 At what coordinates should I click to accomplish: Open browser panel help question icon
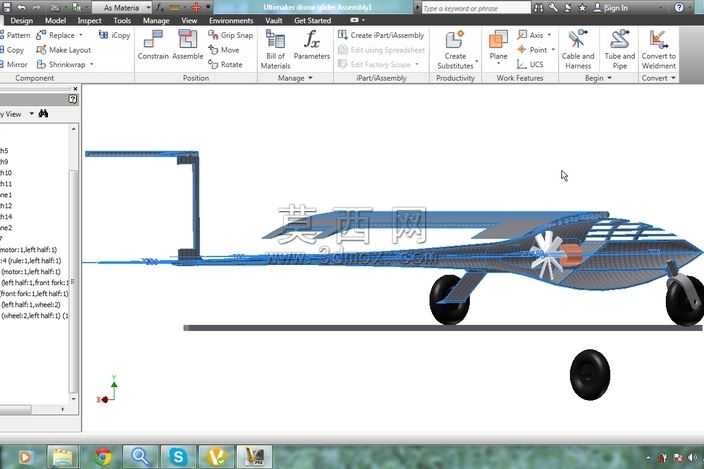click(73, 99)
